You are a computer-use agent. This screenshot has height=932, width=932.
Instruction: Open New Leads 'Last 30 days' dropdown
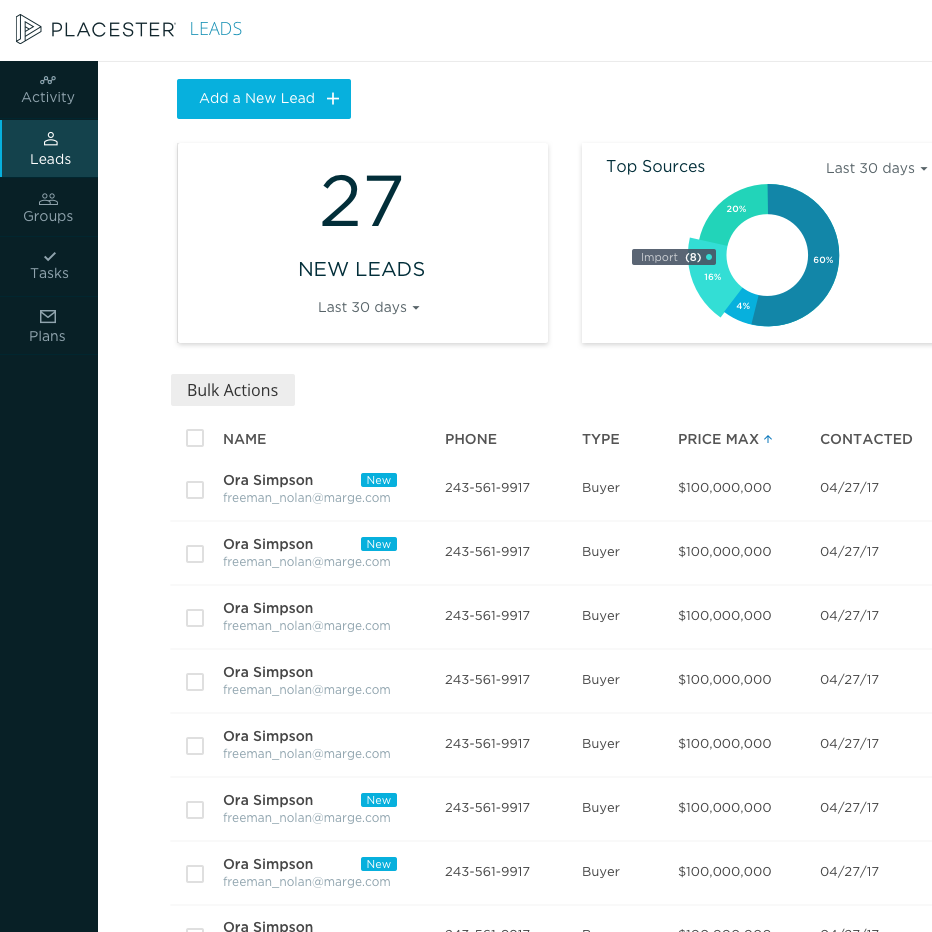coord(369,307)
